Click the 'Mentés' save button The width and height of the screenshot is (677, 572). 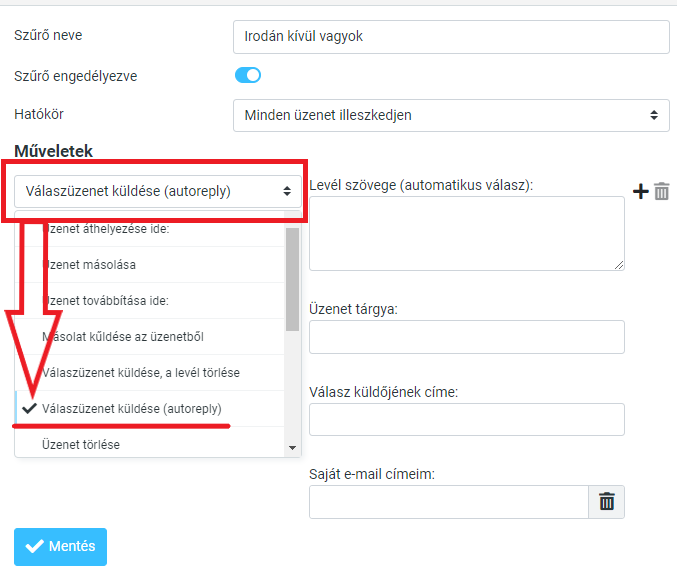(60, 546)
